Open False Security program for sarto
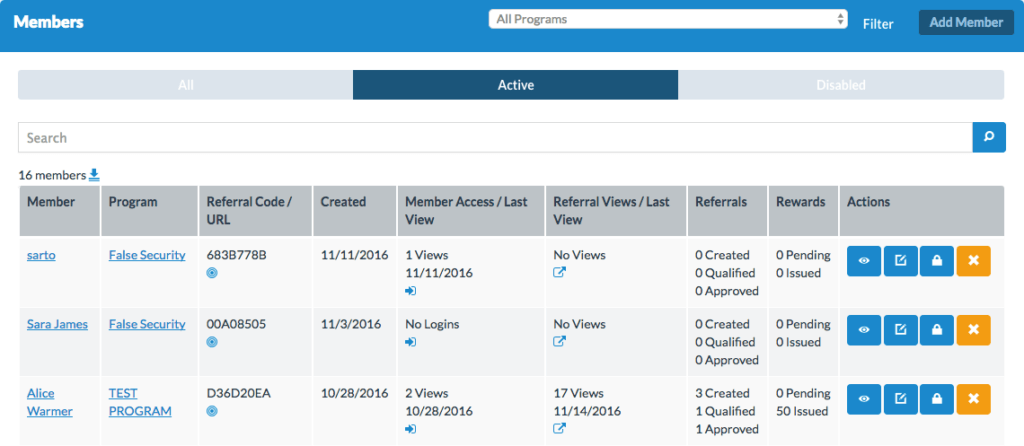Viewport: 1024px width, 446px height. pos(147,255)
